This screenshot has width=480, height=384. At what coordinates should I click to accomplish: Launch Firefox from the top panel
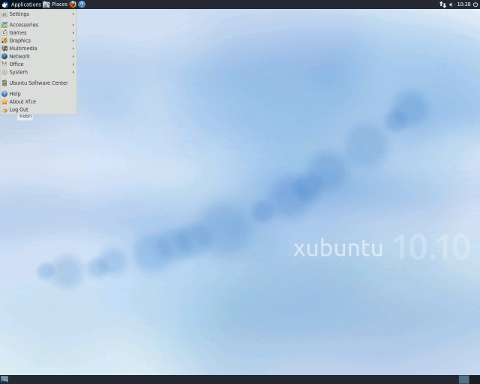pos(73,4)
